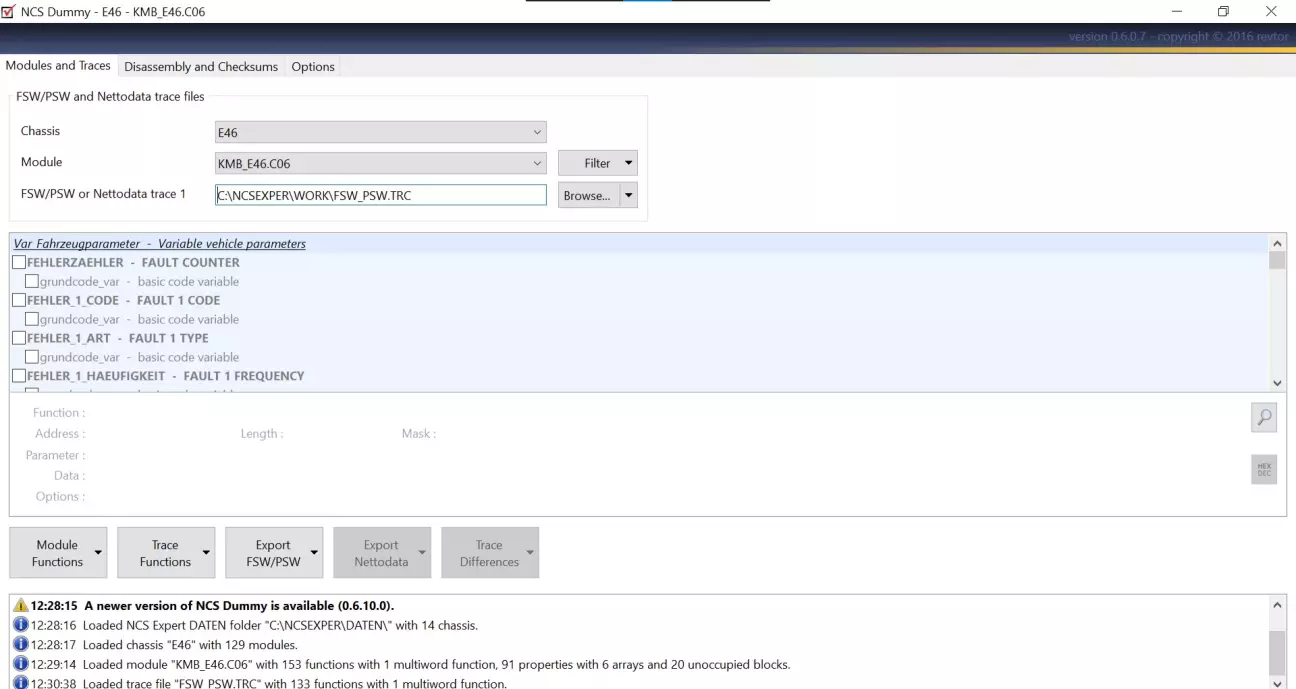Screen dimensions: 1296x689
Task: Toggle FEHLERZAEHLER fault counter checkbox
Action: (x=19, y=262)
